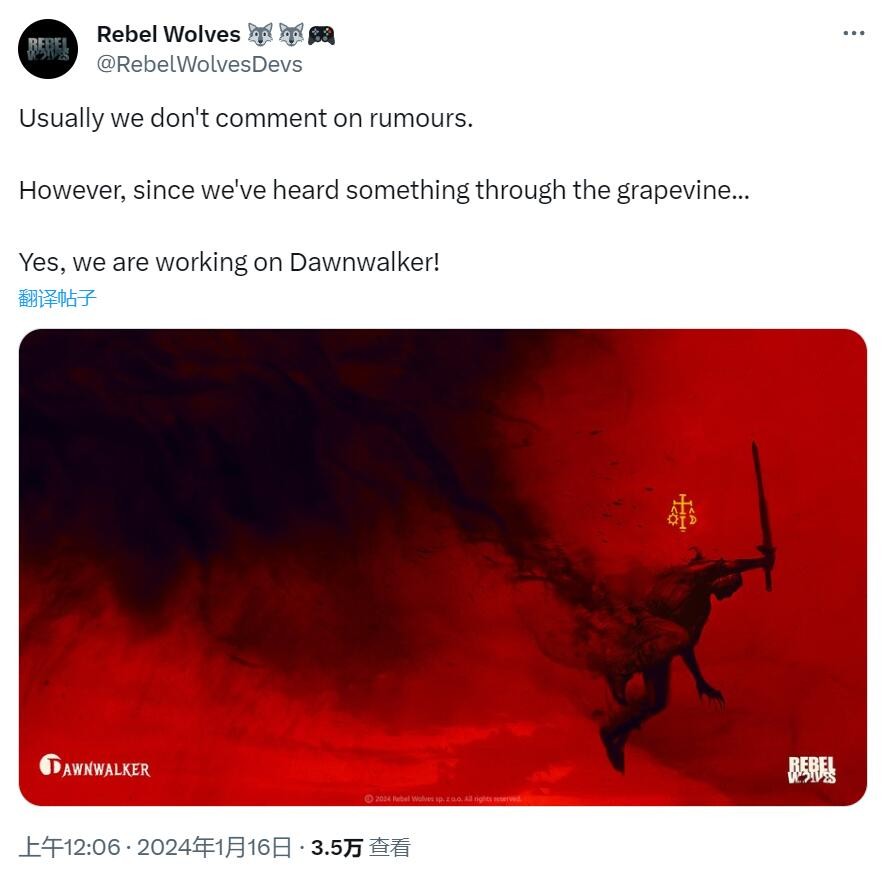Click the copyright notice on the artwork

443,799
